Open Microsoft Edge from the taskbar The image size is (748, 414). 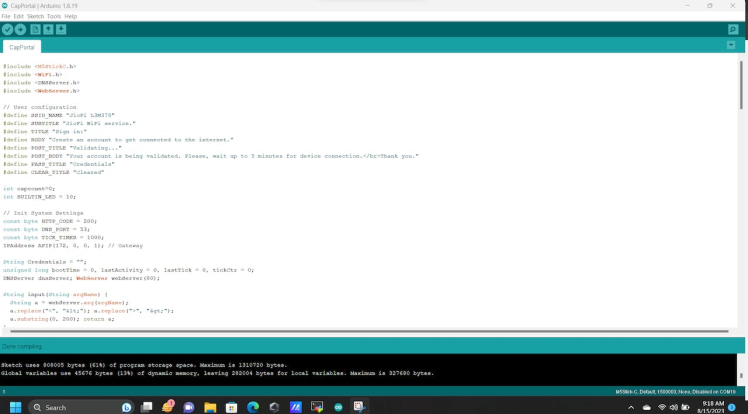click(x=253, y=407)
